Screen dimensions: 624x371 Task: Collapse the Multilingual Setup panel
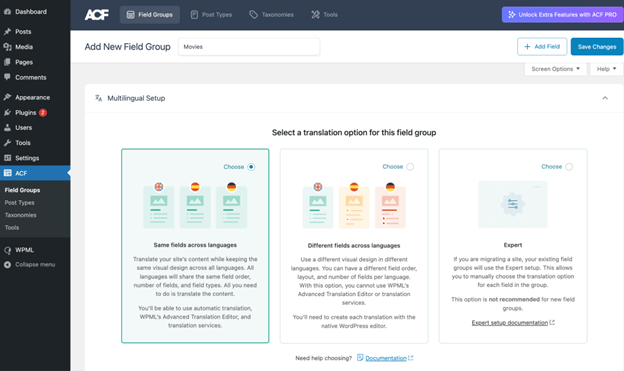coord(605,98)
